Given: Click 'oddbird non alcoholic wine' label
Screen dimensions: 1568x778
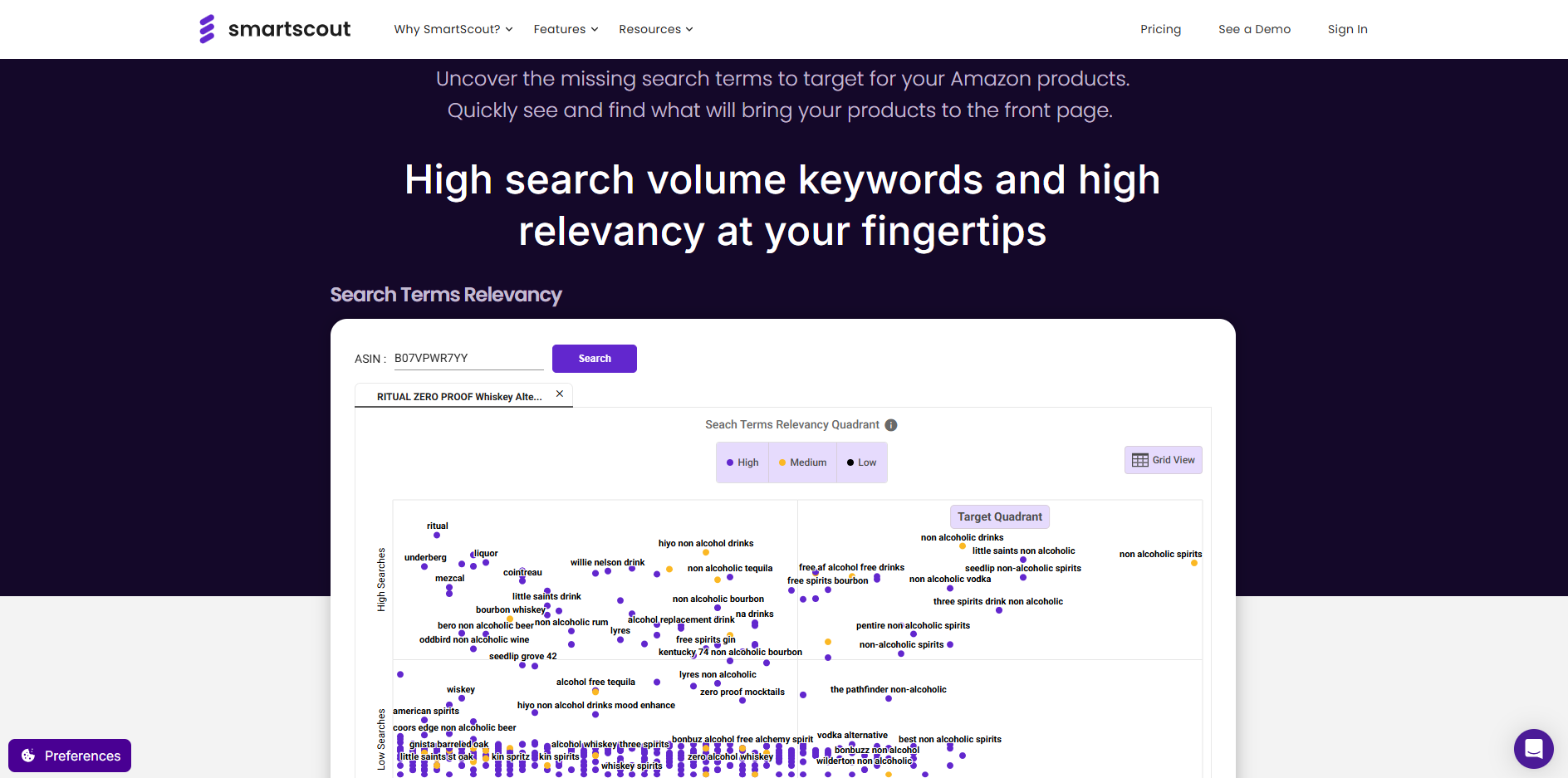Looking at the screenshot, I should (473, 639).
